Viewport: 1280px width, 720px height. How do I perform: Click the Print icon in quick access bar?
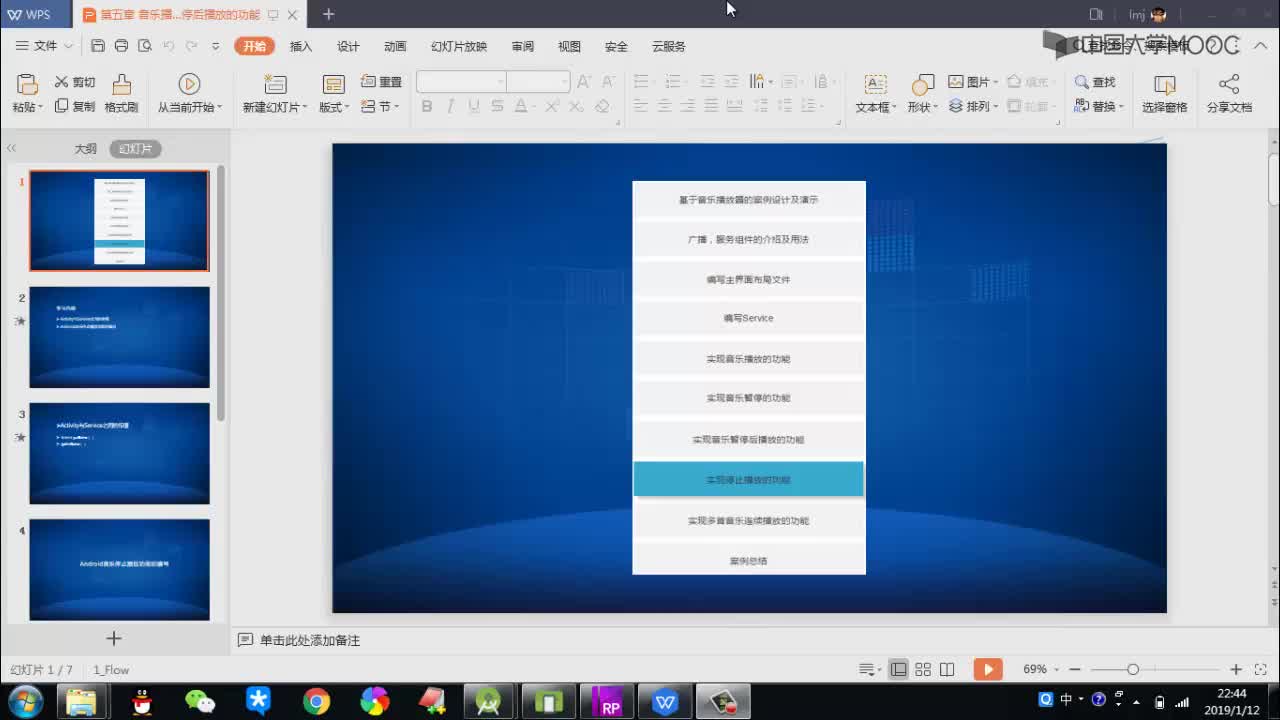click(x=121, y=46)
